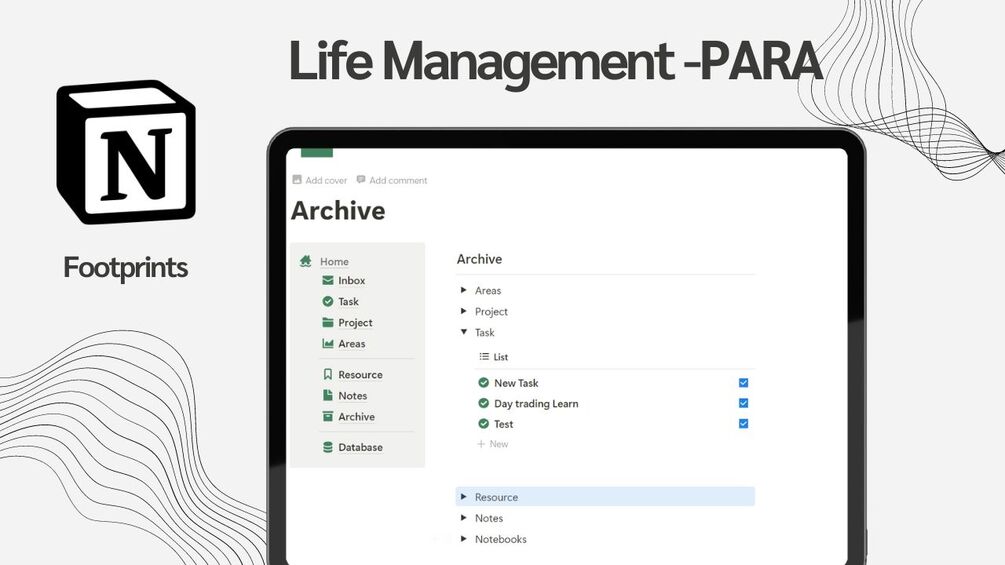Uncheck the Day trading Learn checkbox
The image size is (1005, 565).
[743, 403]
